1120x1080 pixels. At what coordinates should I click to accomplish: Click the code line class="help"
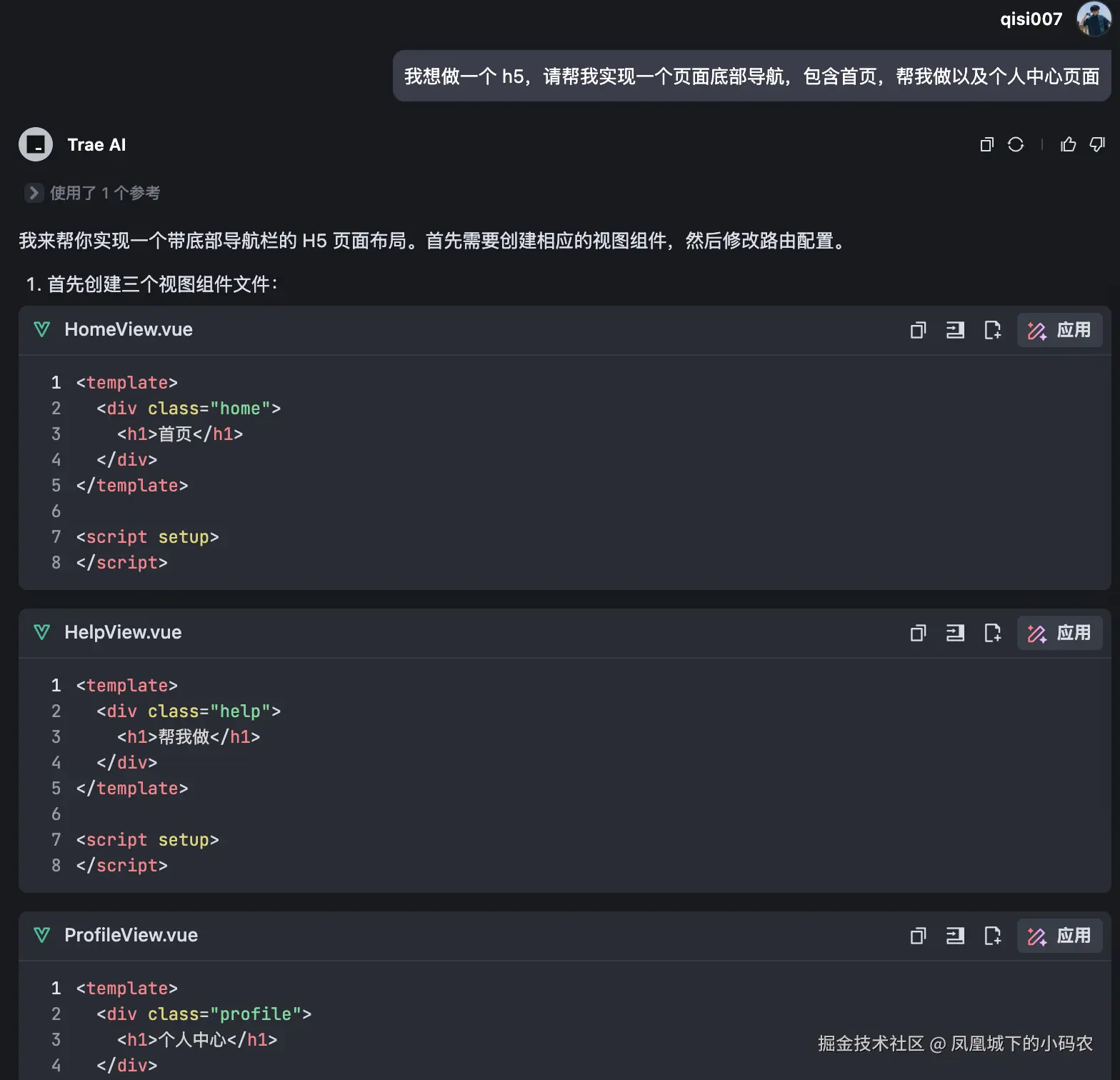[x=189, y=711]
